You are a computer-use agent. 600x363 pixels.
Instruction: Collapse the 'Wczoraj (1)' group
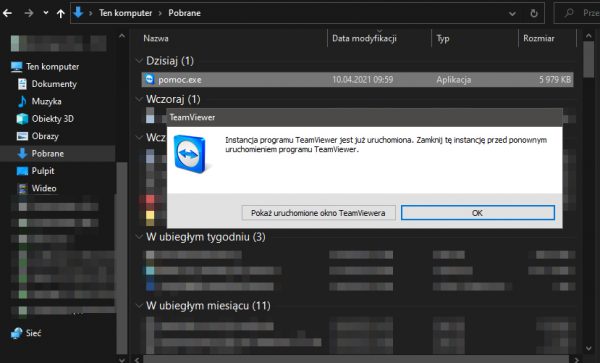pyautogui.click(x=139, y=99)
